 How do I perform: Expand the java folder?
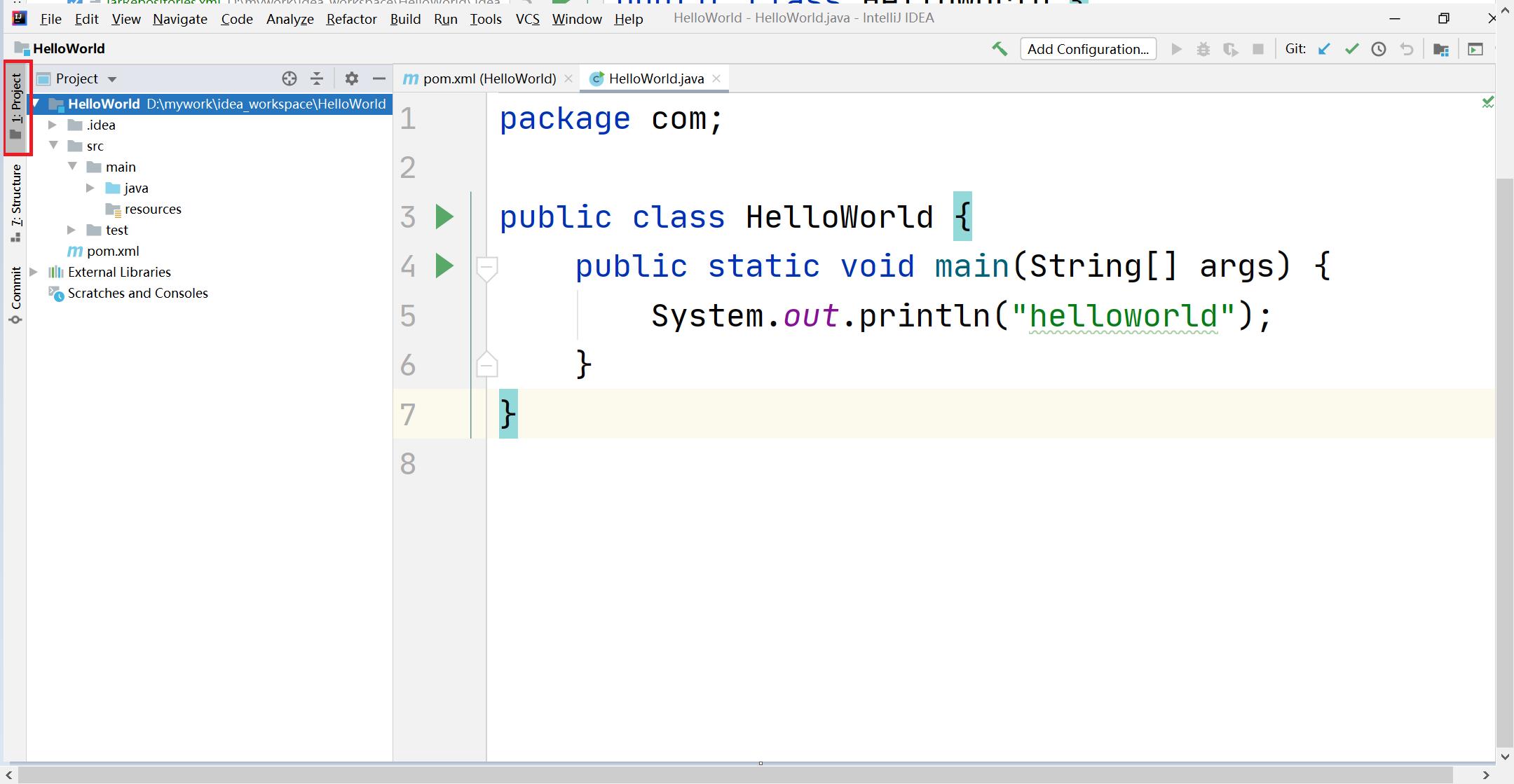click(90, 188)
